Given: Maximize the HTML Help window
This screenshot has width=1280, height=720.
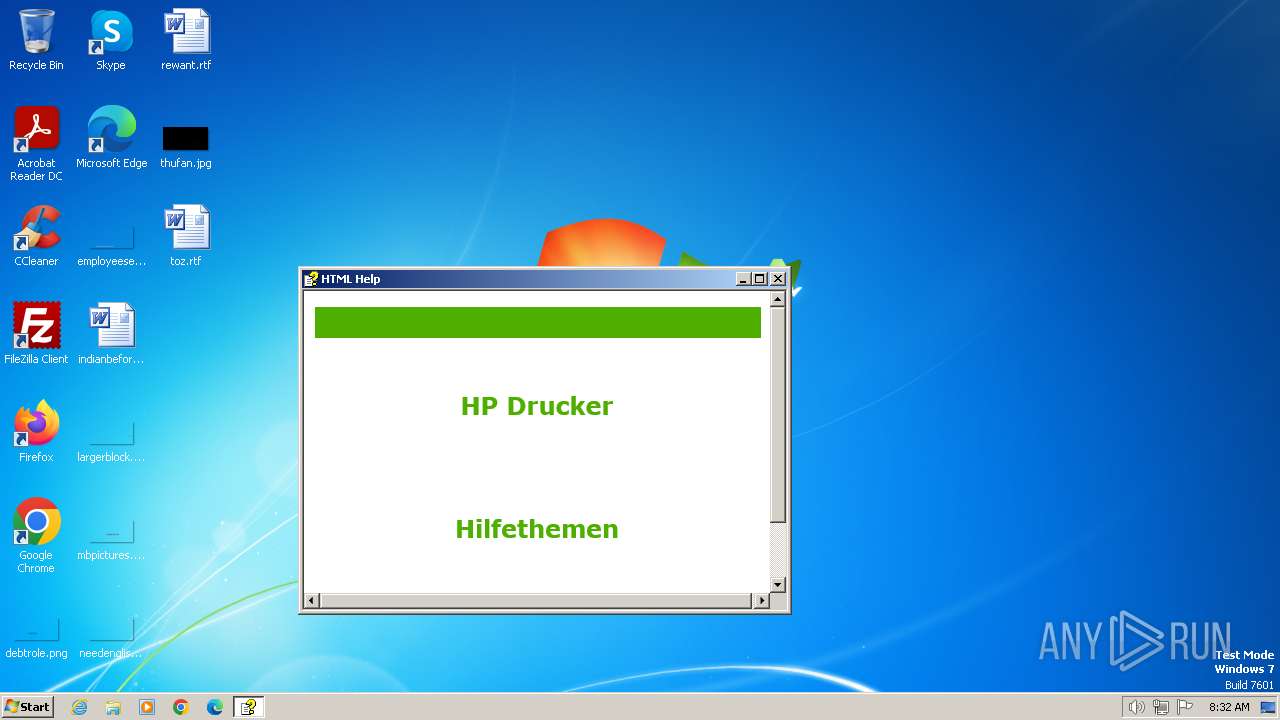Looking at the screenshot, I should tap(759, 279).
